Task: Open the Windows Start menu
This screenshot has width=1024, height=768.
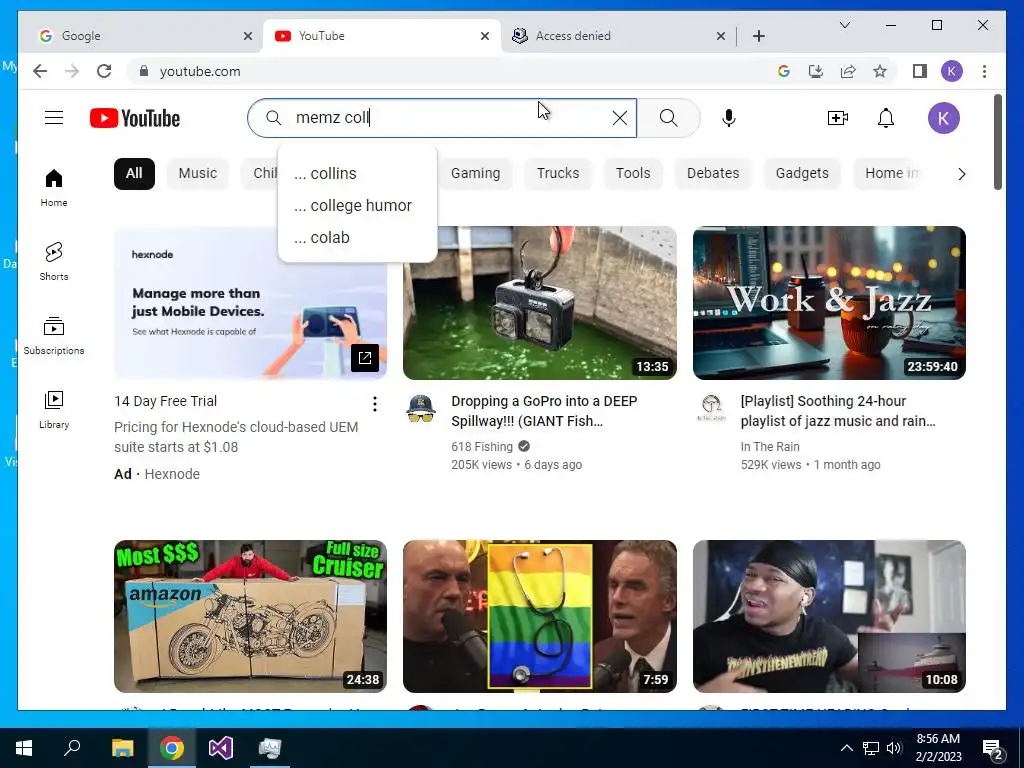Action: pos(24,748)
